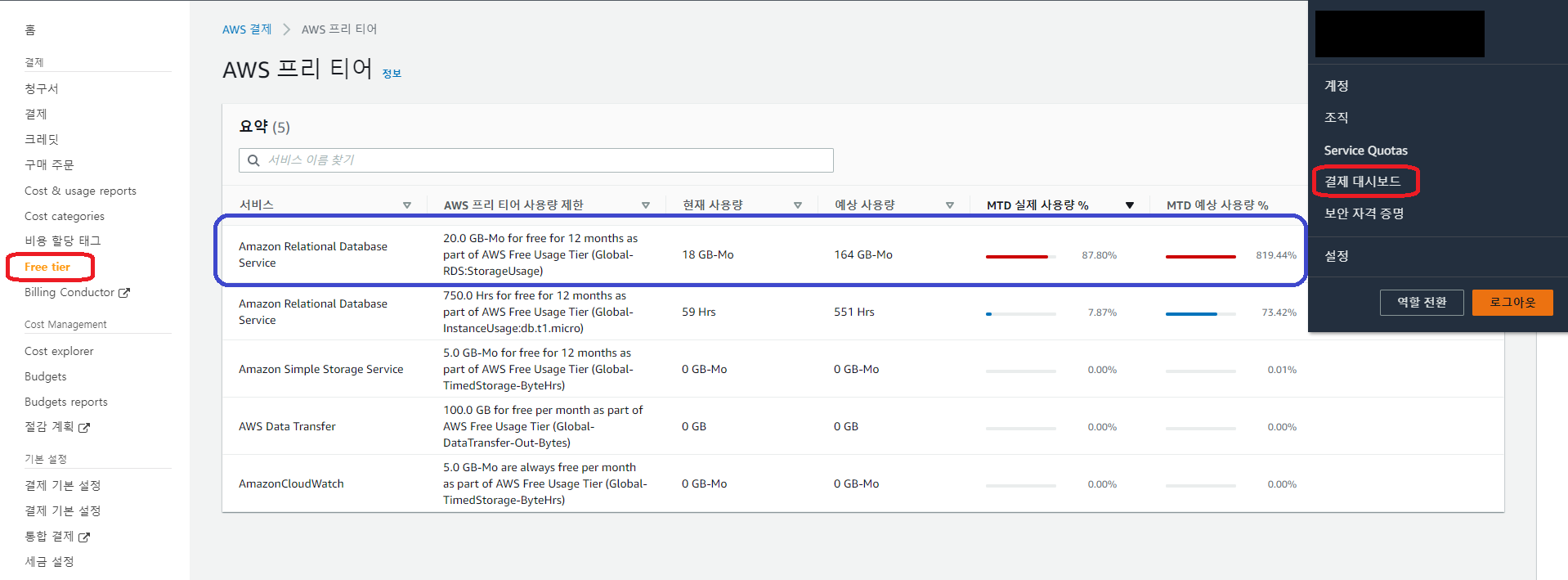Click AWS 결제 breadcrumb link
Screen dimensions: 1568x580
coord(247,29)
